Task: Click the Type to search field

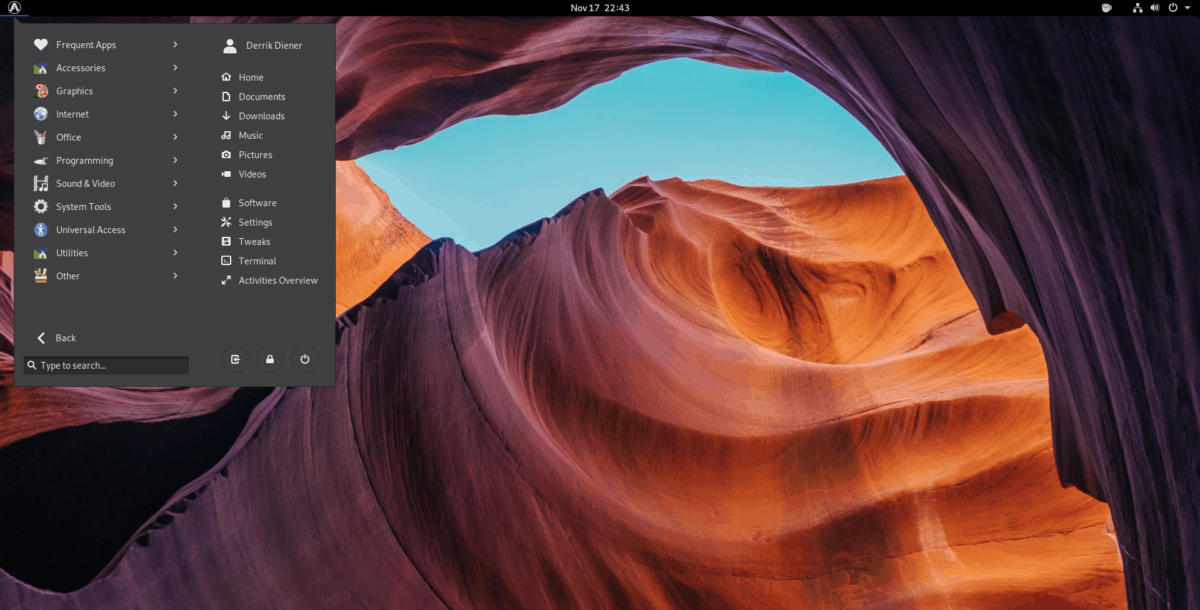Action: pyautogui.click(x=105, y=365)
